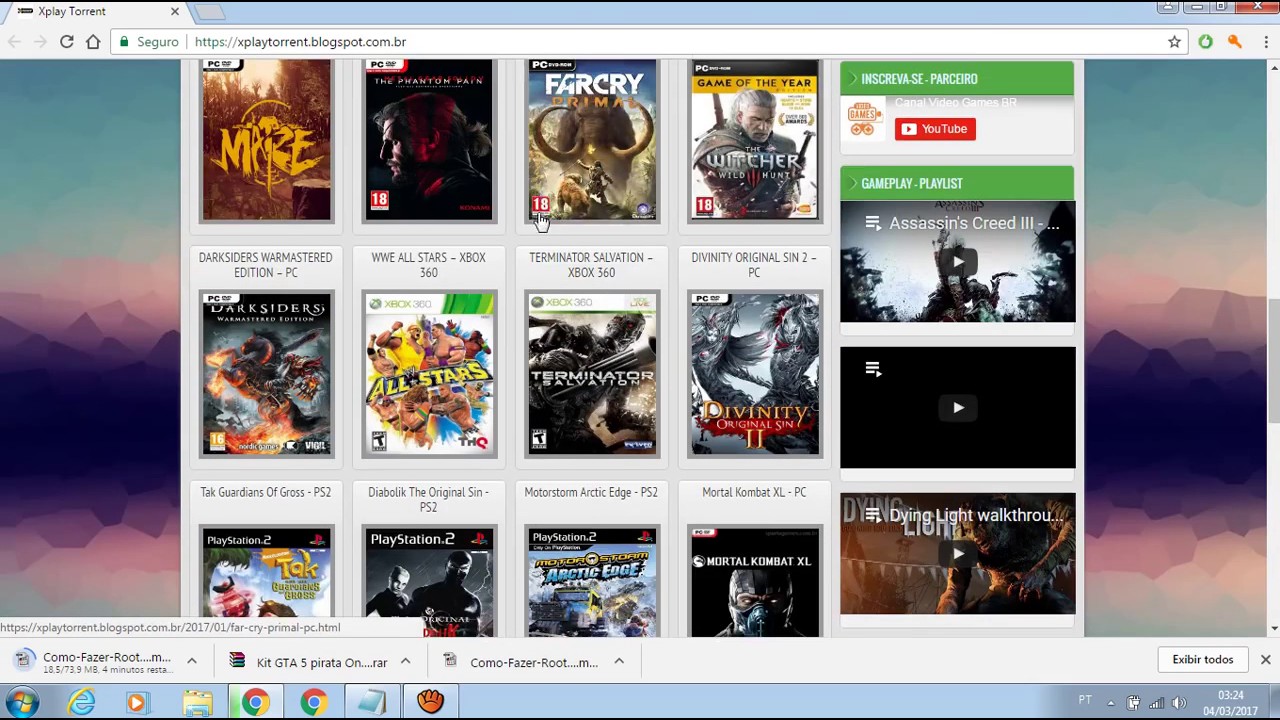1280x720 pixels.
Task: Open Terminator Salvation Xbox 360 title link
Action: click(x=591, y=265)
